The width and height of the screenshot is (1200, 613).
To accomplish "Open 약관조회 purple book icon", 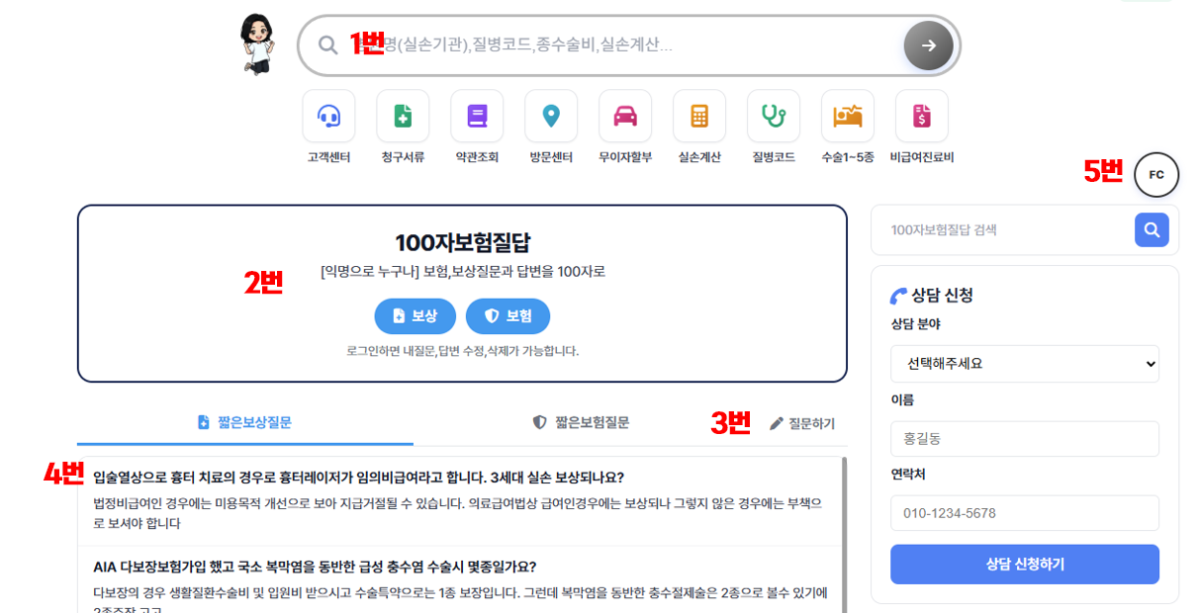I will click(x=477, y=116).
